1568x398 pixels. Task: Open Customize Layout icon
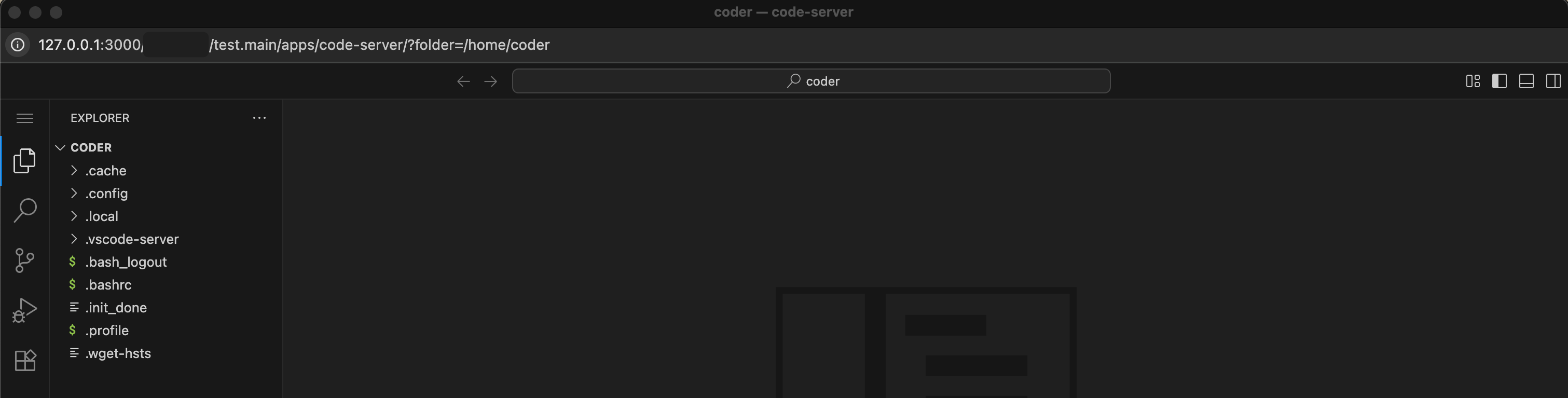coord(1473,81)
